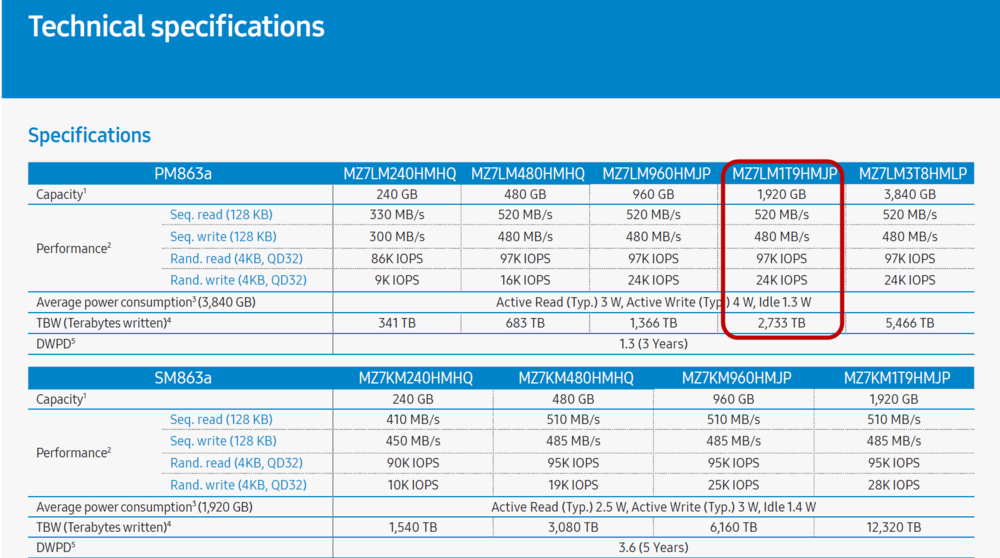
Task: Select the MZ7KM1T9HMJP column header
Action: click(897, 378)
